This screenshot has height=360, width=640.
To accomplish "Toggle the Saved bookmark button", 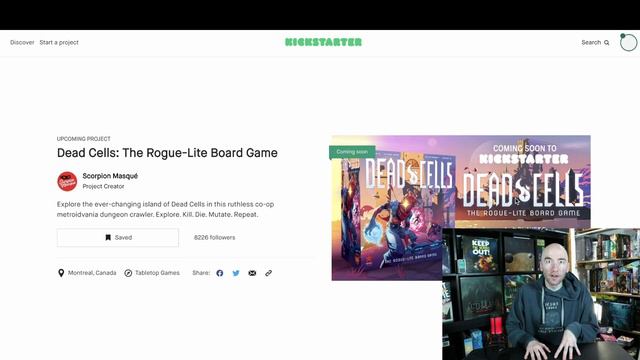I will point(118,238).
